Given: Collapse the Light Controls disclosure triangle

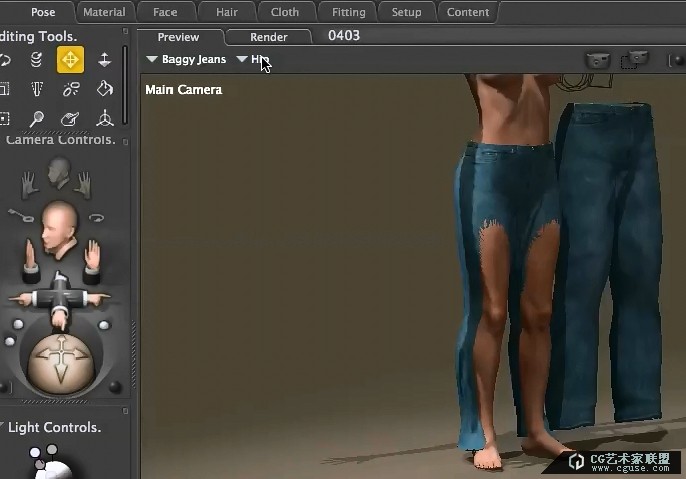Looking at the screenshot, I should (2, 425).
